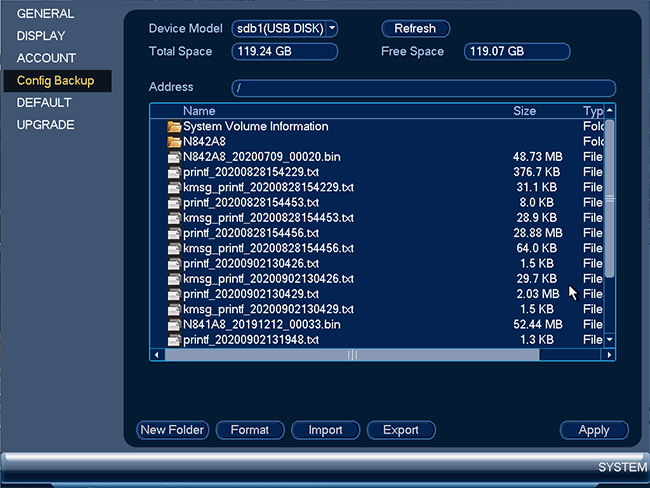Click the '28.88 MB' size value
The width and height of the screenshot is (650, 488).
point(538,233)
